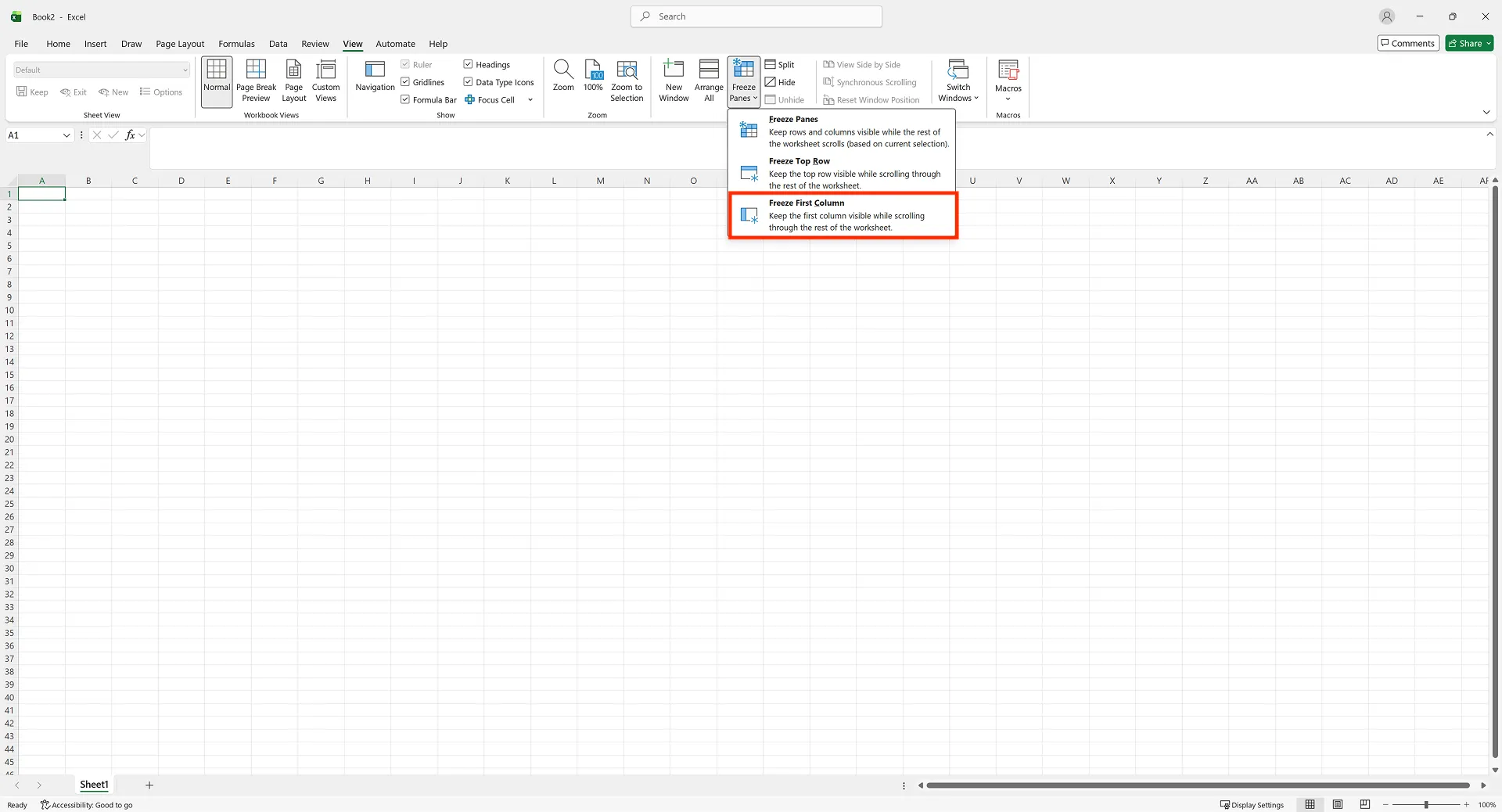Viewport: 1502px width, 812px height.
Task: Open a New Window
Action: click(x=673, y=81)
